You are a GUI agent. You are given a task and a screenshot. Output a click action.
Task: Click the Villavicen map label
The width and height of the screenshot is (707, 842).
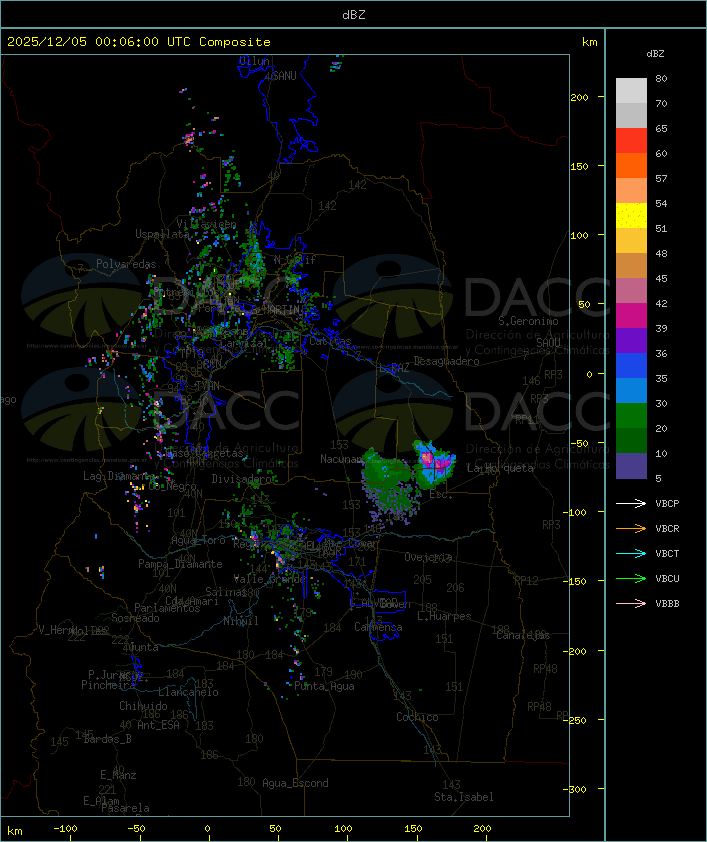pos(207,224)
